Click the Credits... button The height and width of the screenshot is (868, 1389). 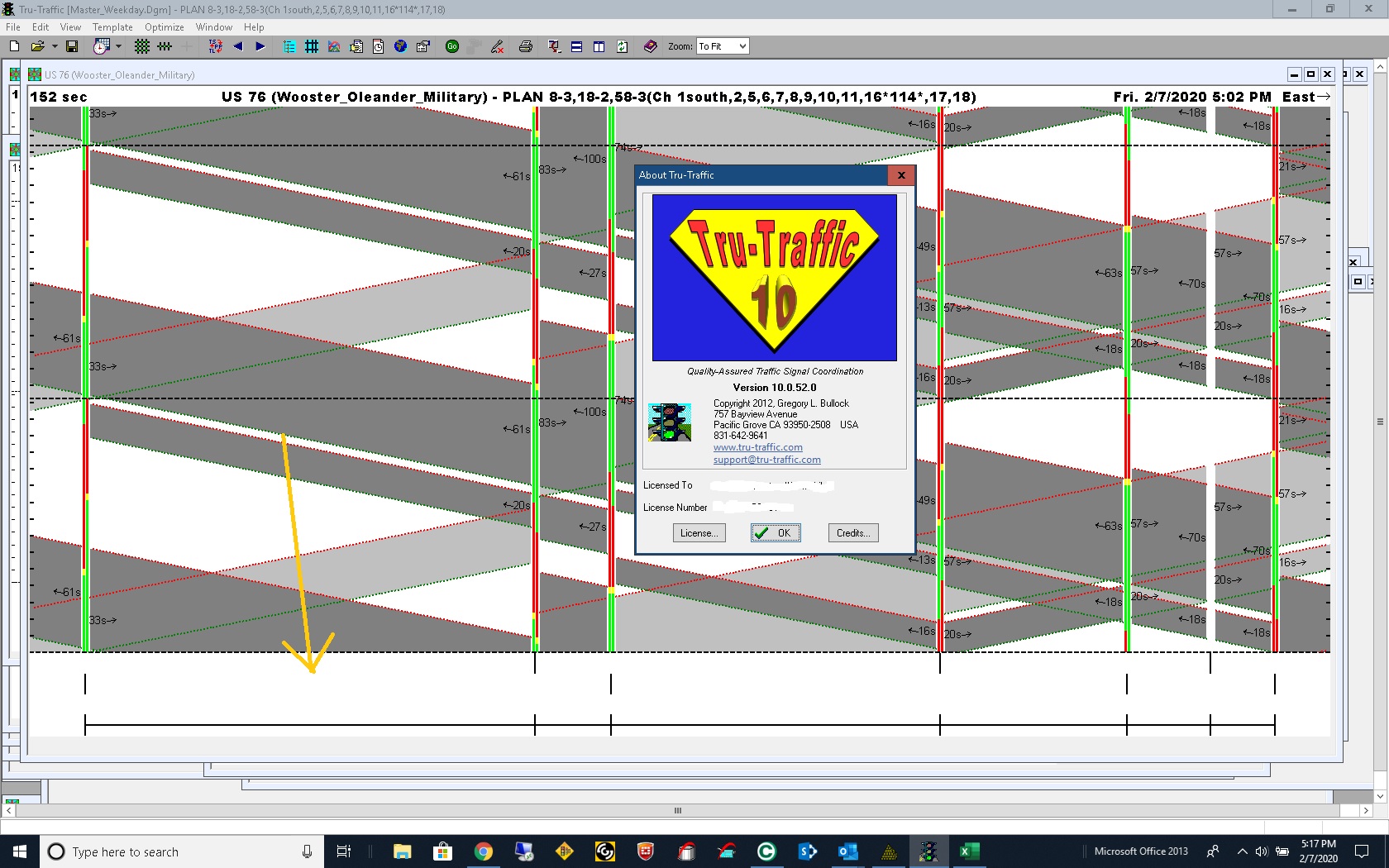click(853, 533)
